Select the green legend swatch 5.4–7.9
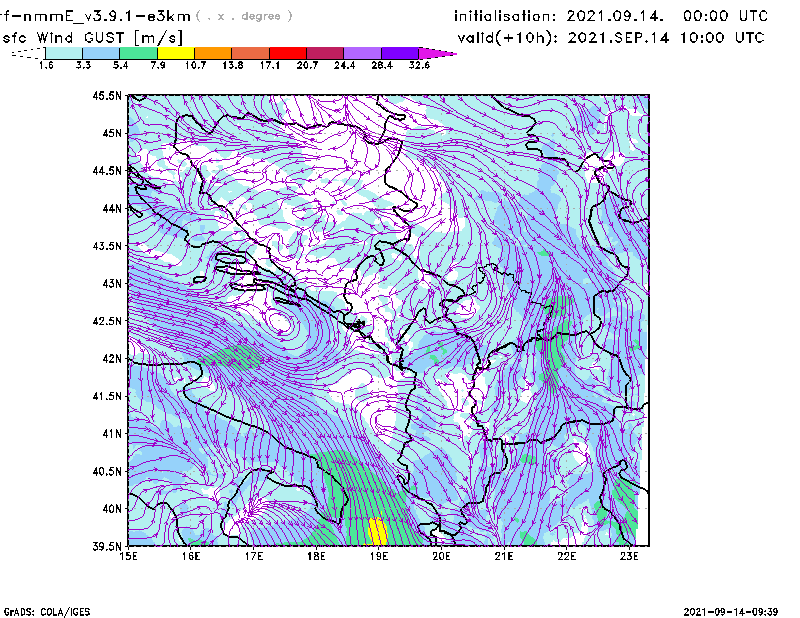 (138, 53)
